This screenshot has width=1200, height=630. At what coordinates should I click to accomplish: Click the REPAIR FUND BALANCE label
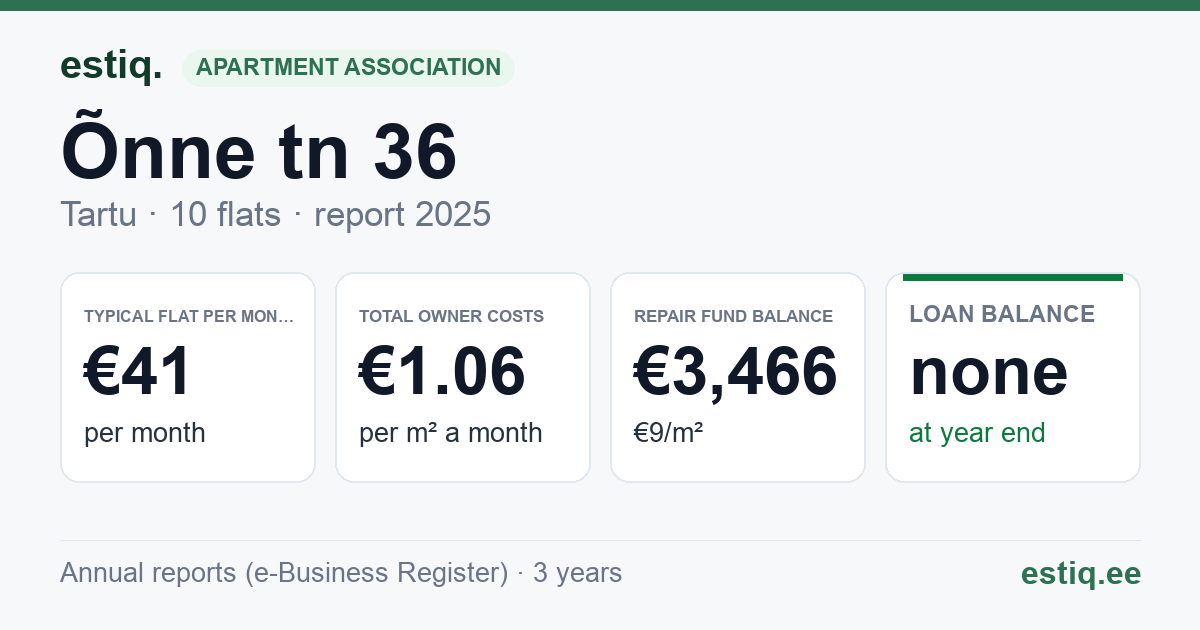tap(733, 316)
